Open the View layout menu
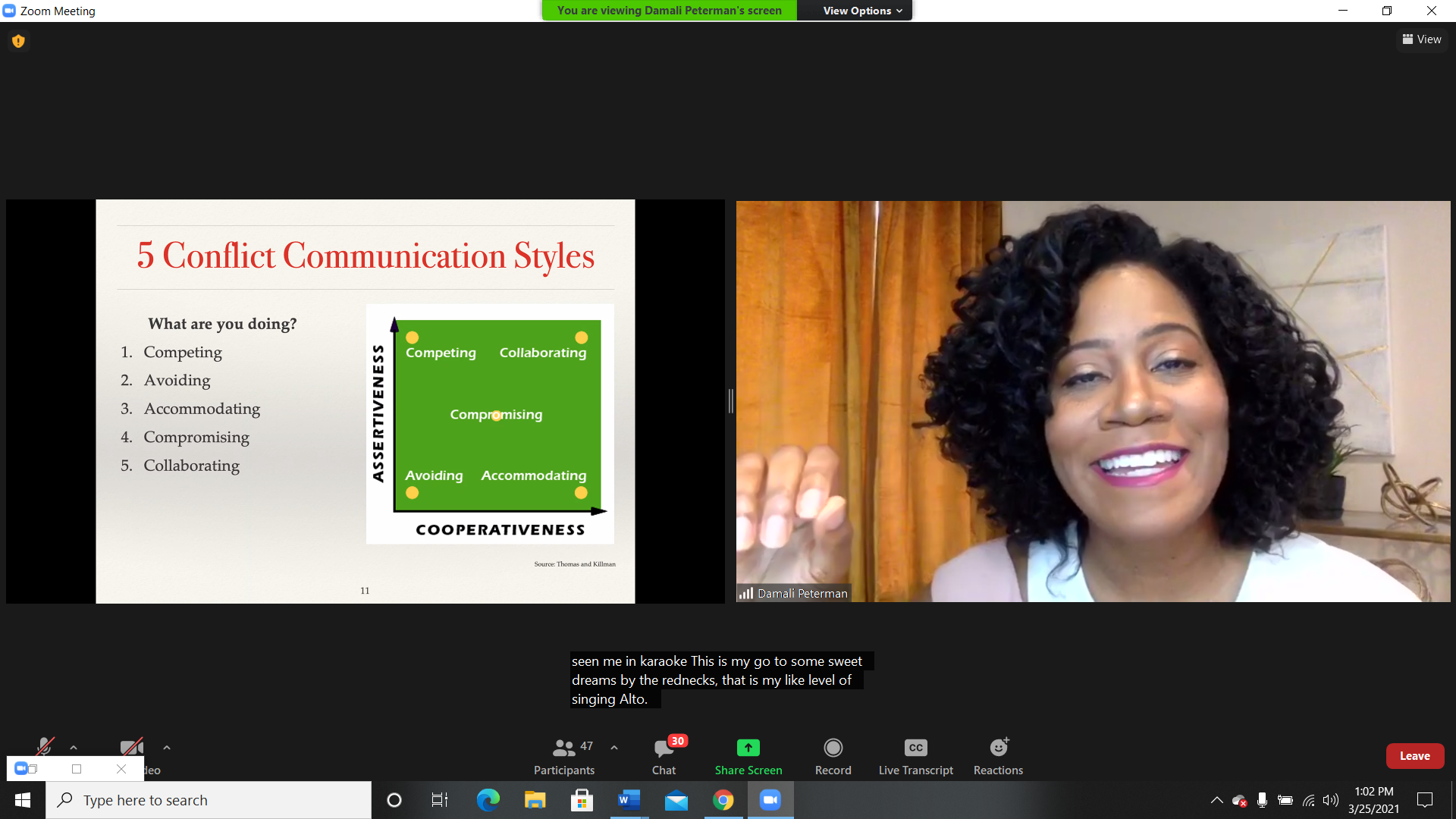Viewport: 1456px width, 819px height. coord(1422,39)
